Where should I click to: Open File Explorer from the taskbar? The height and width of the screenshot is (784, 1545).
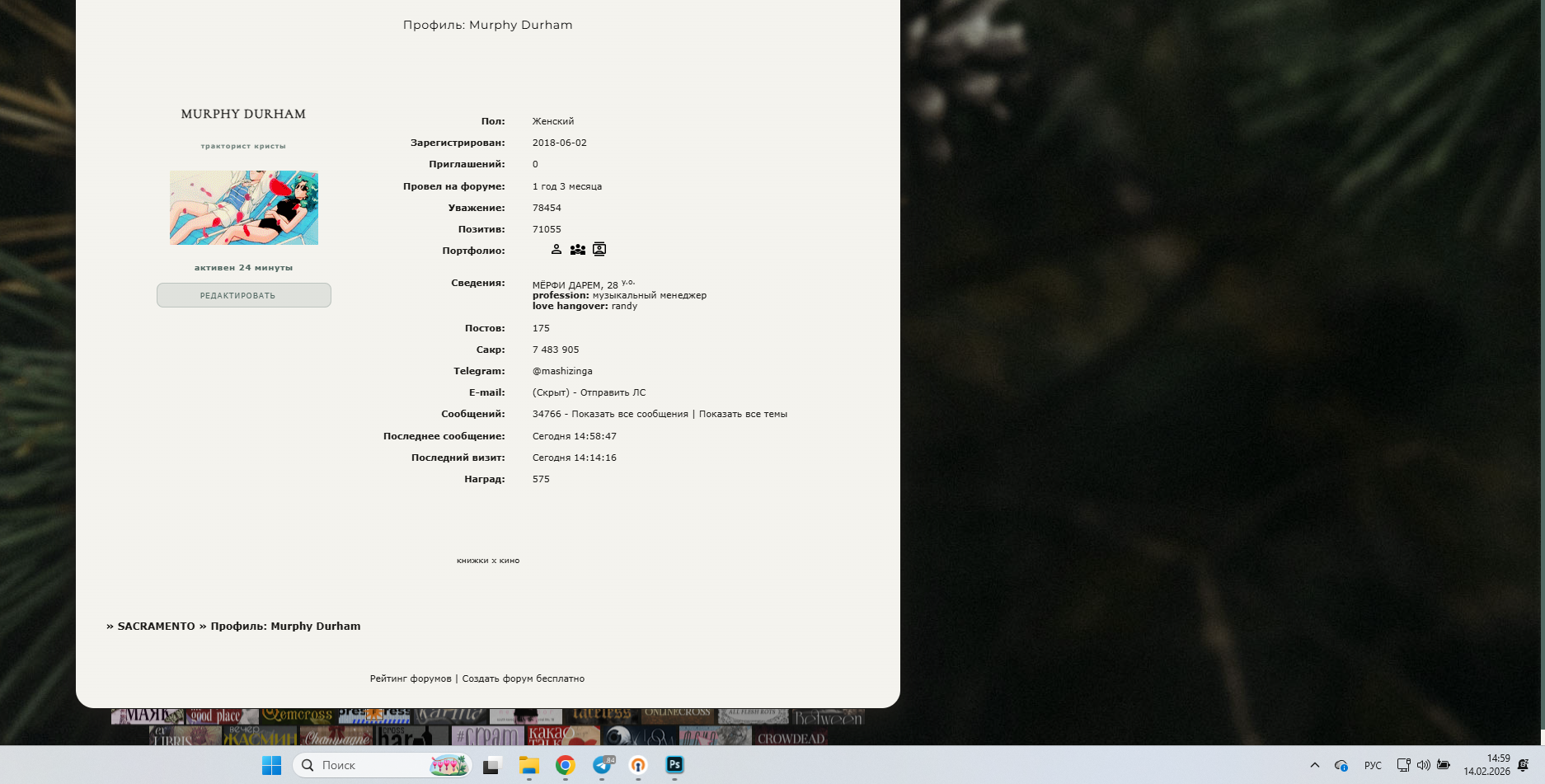(x=528, y=765)
